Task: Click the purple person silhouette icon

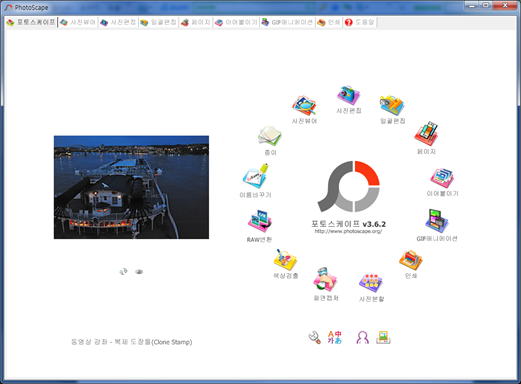Action: 363,337
